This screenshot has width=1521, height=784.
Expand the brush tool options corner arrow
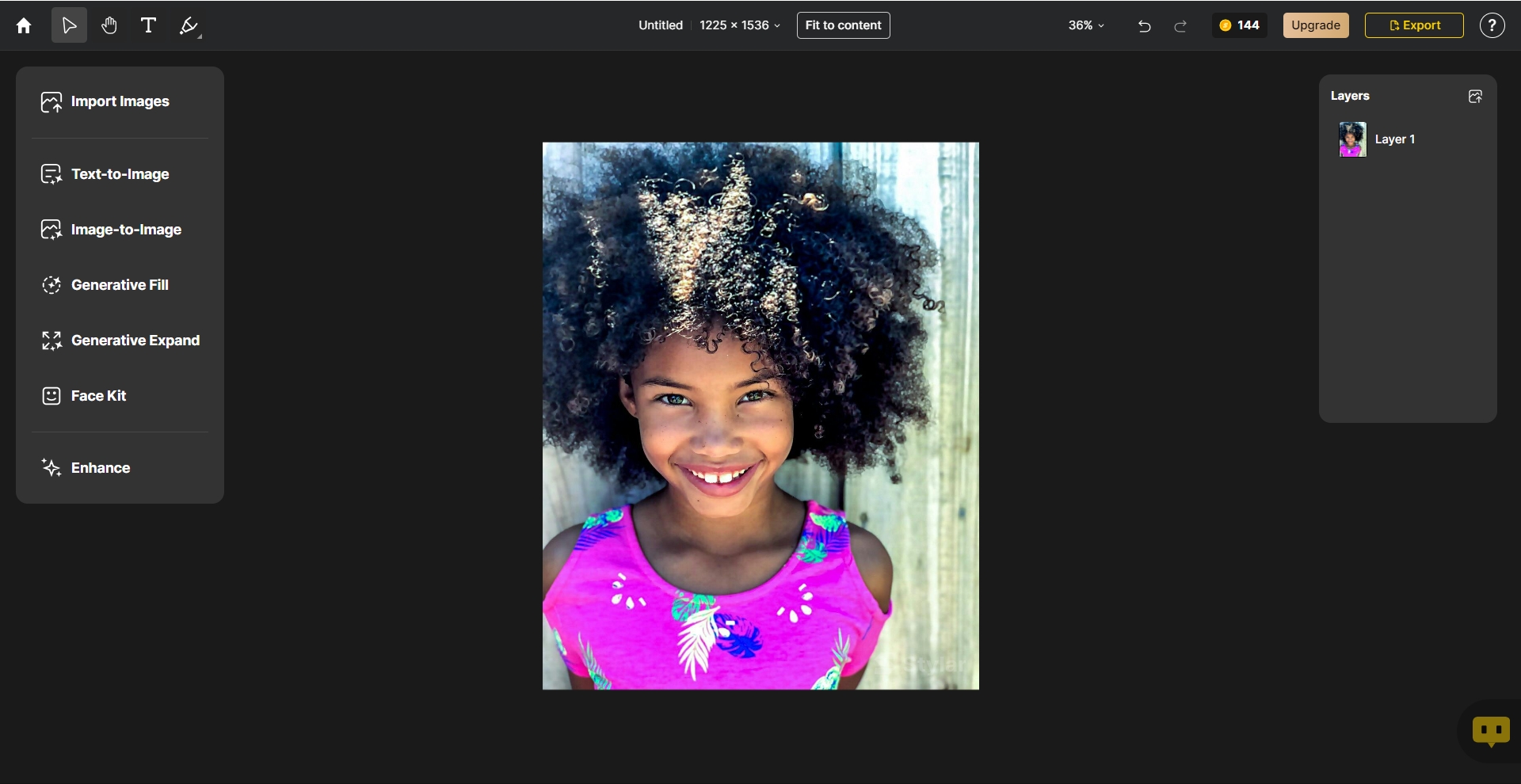(201, 36)
